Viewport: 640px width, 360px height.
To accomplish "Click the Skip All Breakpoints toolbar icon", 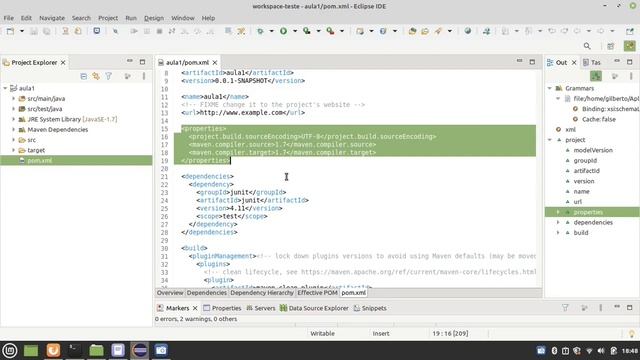I will click(116, 31).
